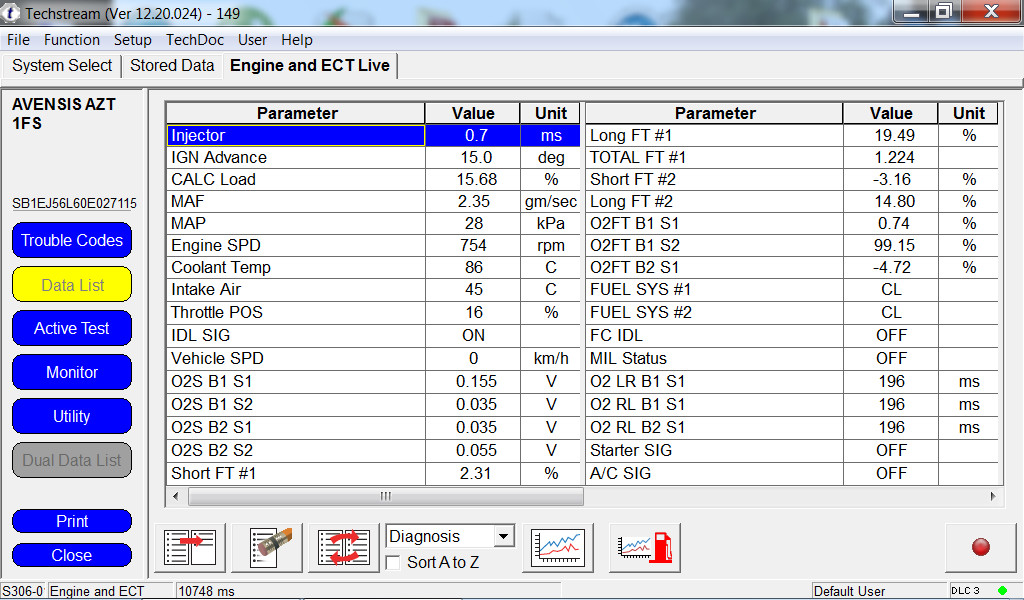
Task: Open the graph view icon
Action: 557,547
